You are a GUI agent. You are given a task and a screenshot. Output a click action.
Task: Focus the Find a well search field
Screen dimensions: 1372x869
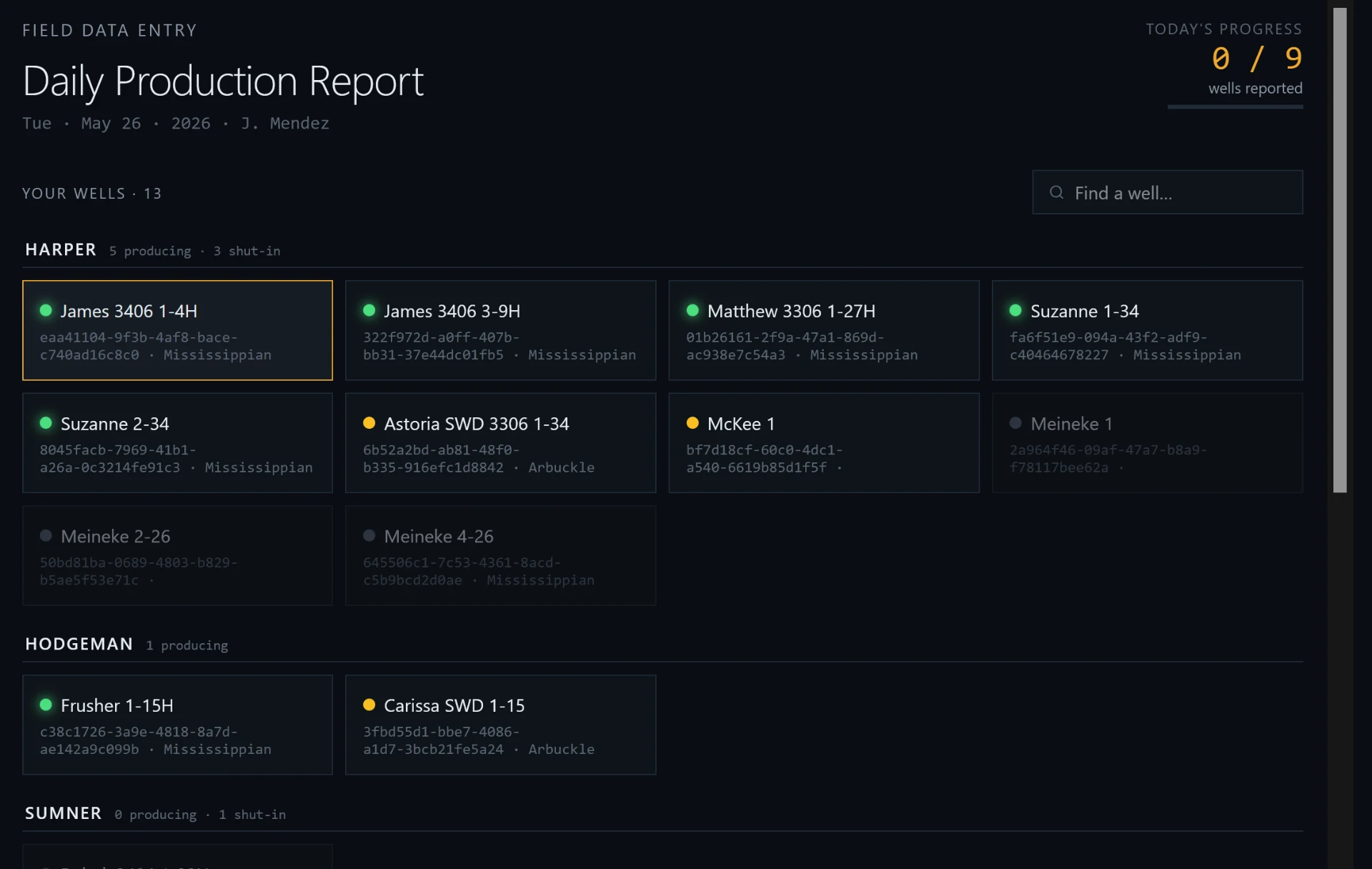tap(1168, 192)
